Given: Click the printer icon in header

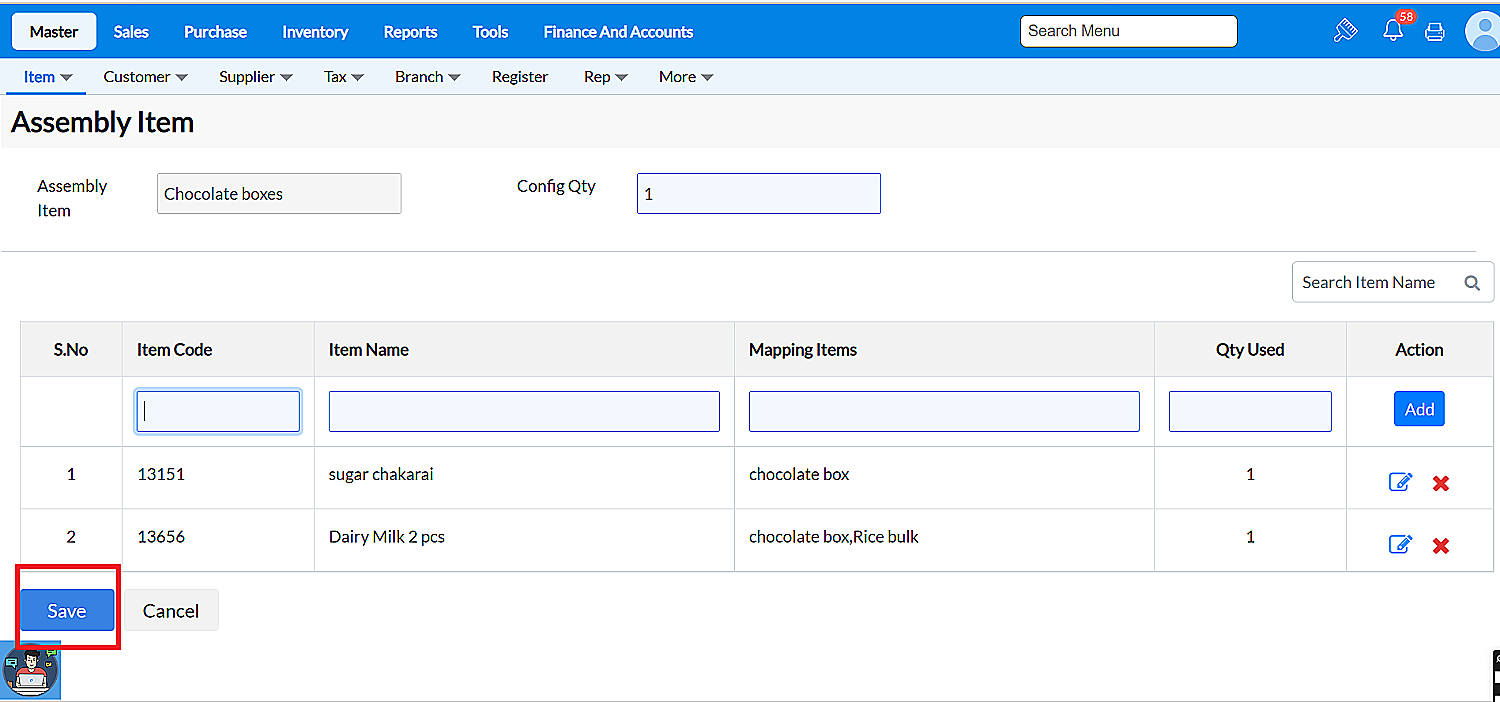Looking at the screenshot, I should 1434,32.
